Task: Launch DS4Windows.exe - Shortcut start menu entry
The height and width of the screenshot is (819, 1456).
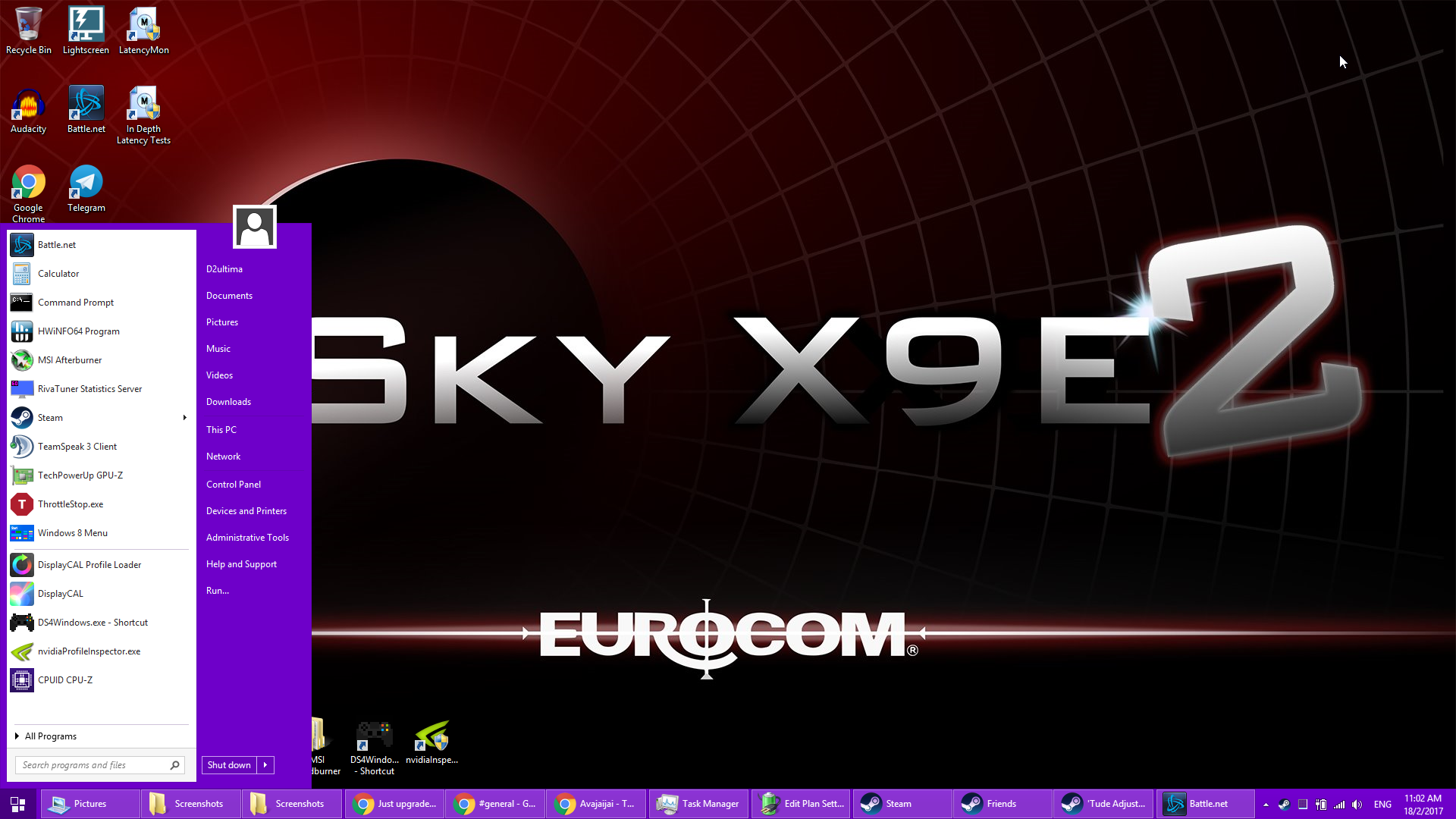Action: coord(102,623)
